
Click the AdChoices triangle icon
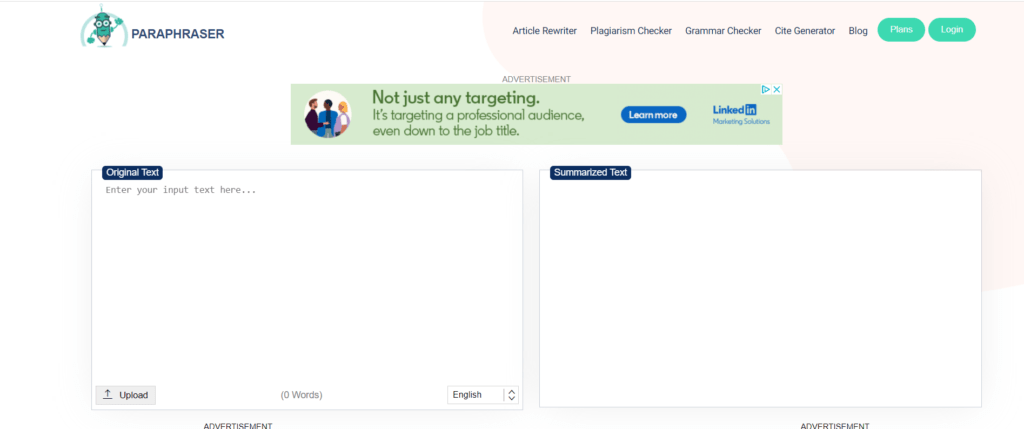766,89
